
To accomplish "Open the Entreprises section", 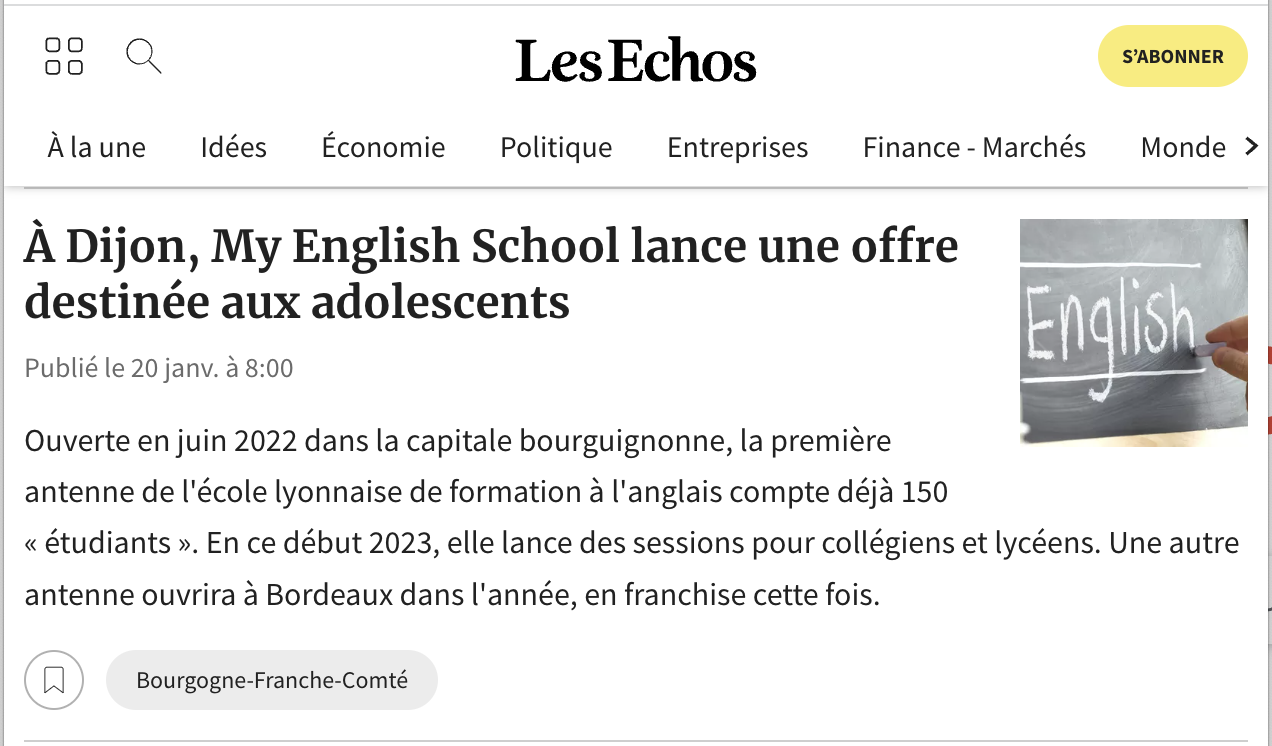I will pyautogui.click(x=737, y=147).
